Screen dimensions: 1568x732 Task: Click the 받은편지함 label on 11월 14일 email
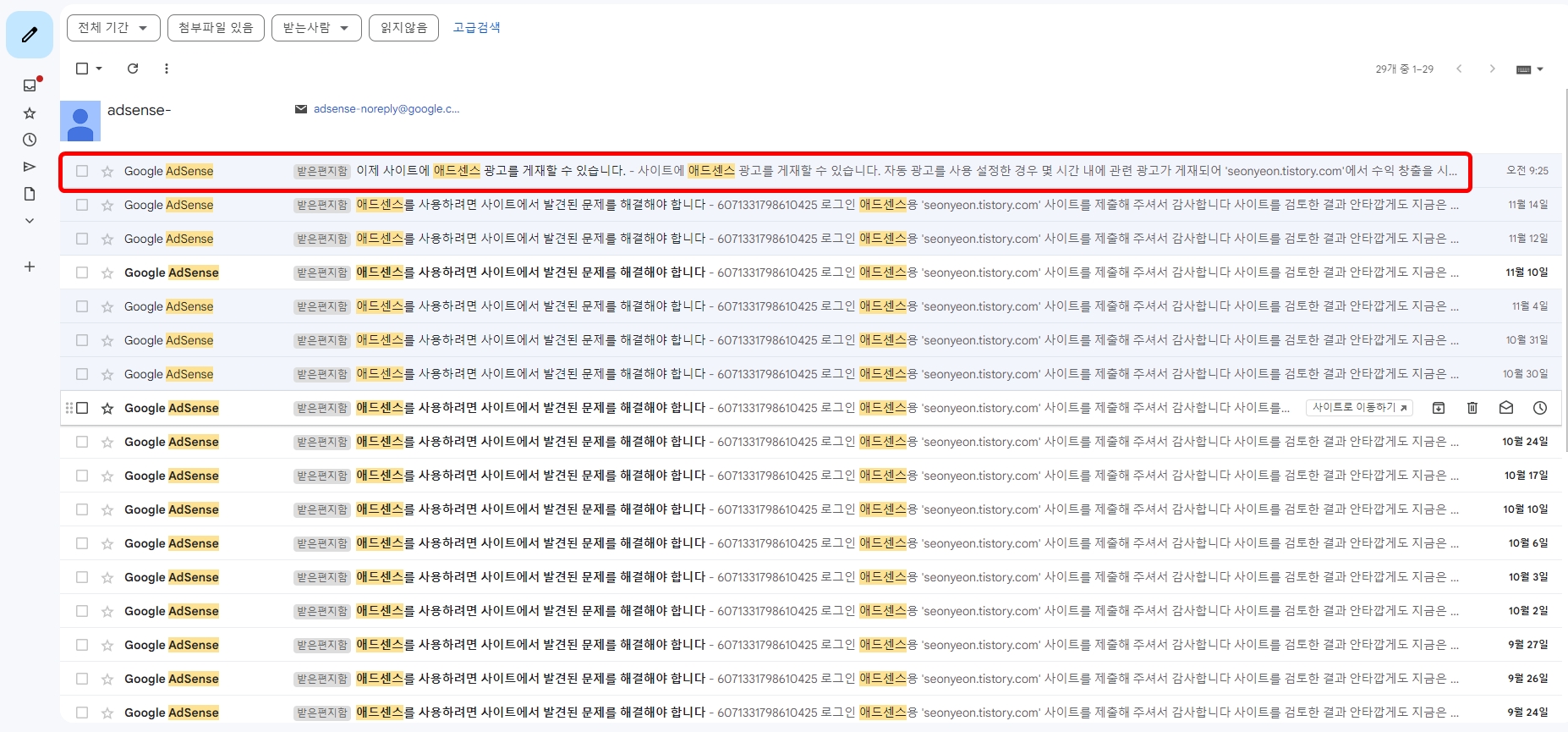[x=322, y=205]
